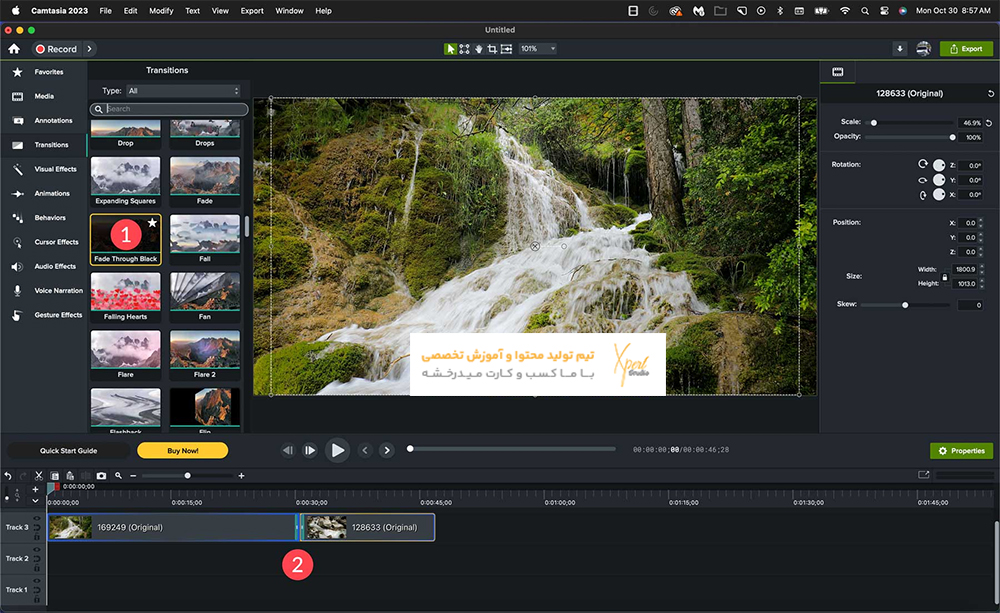Image resolution: width=1000 pixels, height=613 pixels.
Task: Click the Width value stepper arrows
Action: click(981, 269)
